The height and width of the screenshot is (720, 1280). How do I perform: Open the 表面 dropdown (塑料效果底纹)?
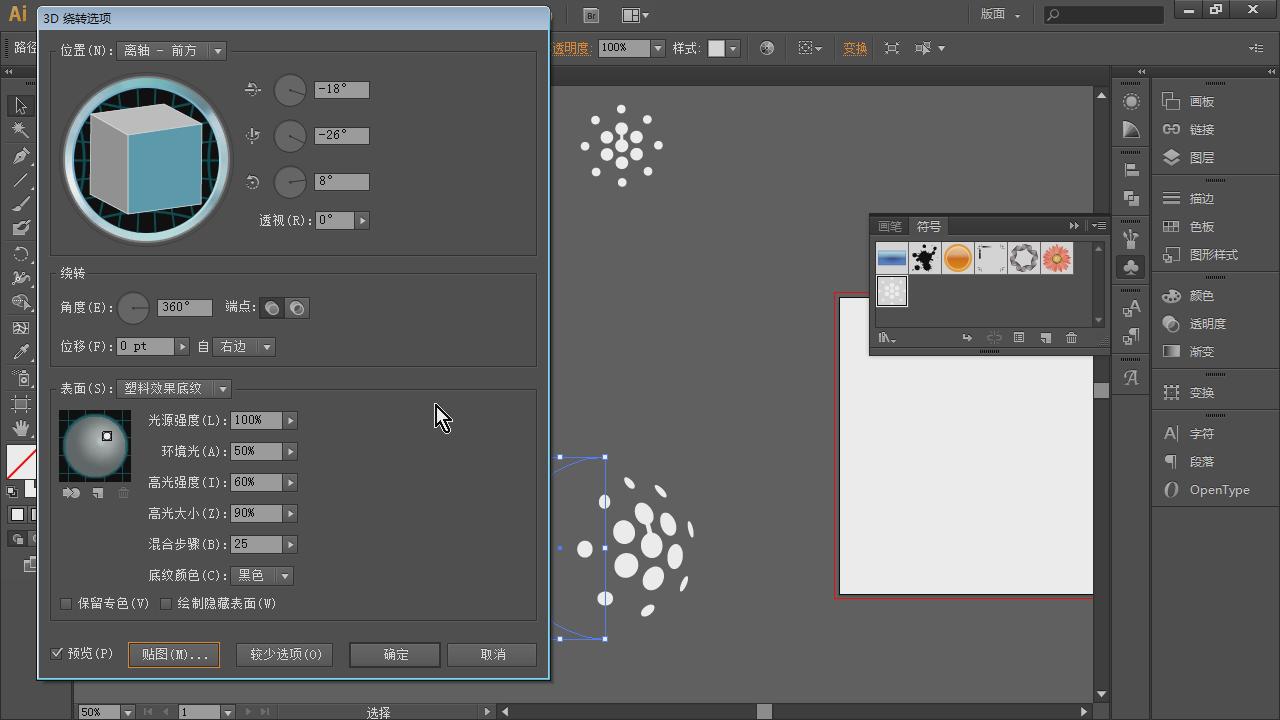pos(174,388)
